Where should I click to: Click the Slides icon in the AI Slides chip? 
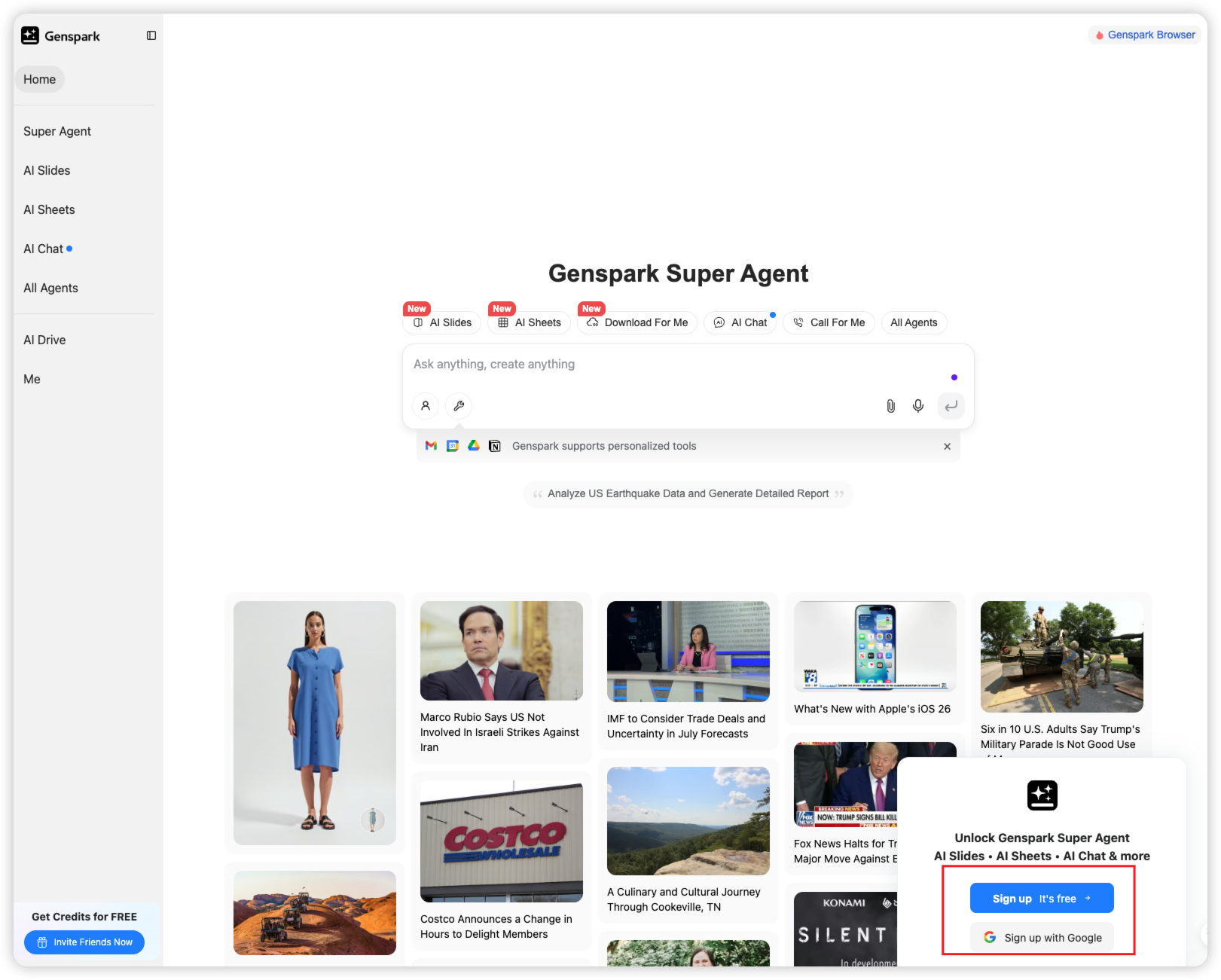pos(418,322)
